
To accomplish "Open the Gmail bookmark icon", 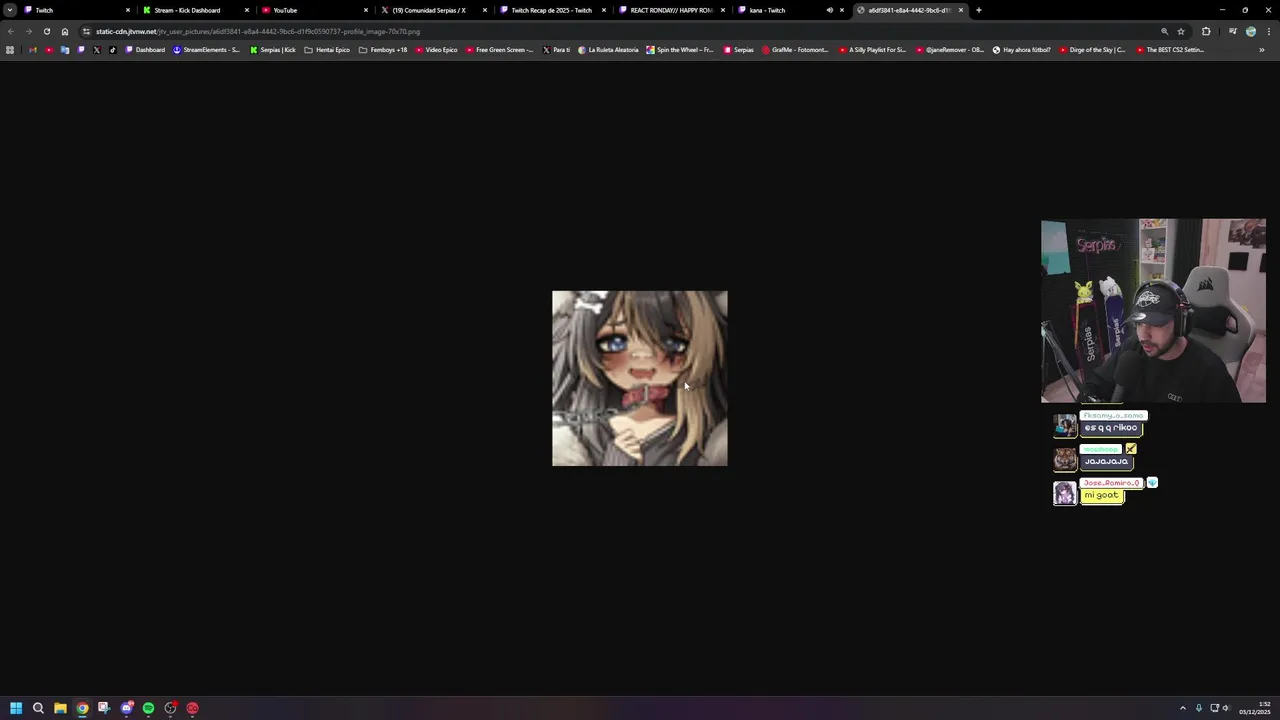I will click(33, 50).
